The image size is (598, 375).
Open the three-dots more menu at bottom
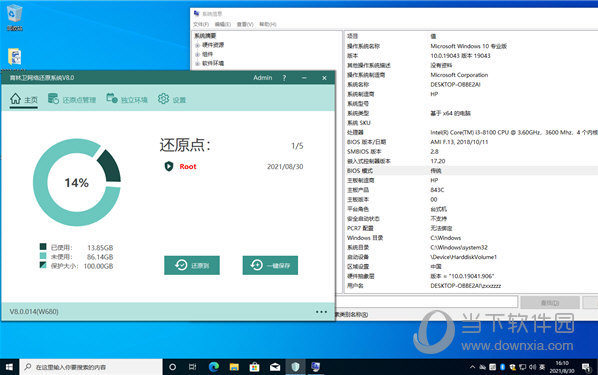tap(321, 312)
